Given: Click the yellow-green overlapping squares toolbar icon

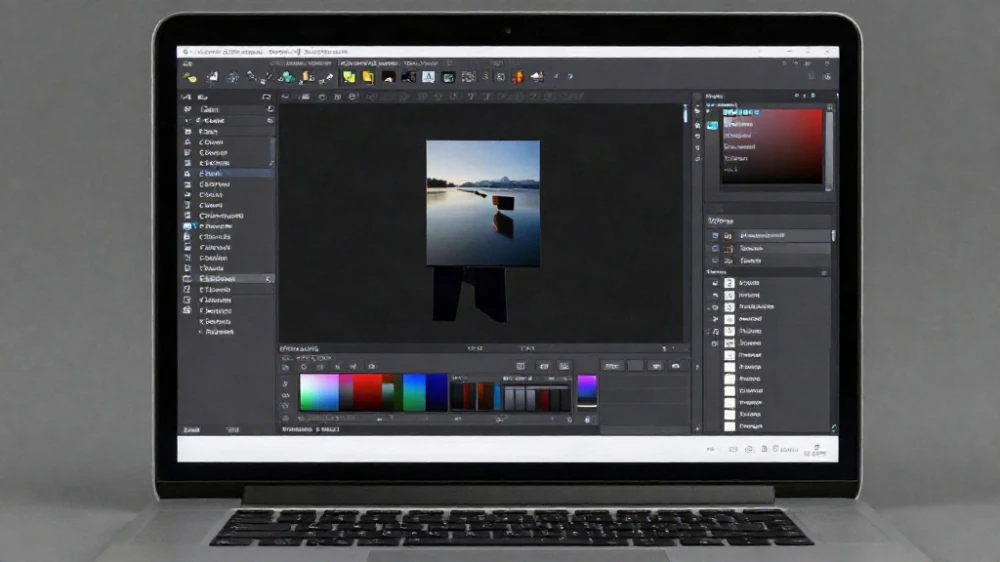Looking at the screenshot, I should pos(349,77).
